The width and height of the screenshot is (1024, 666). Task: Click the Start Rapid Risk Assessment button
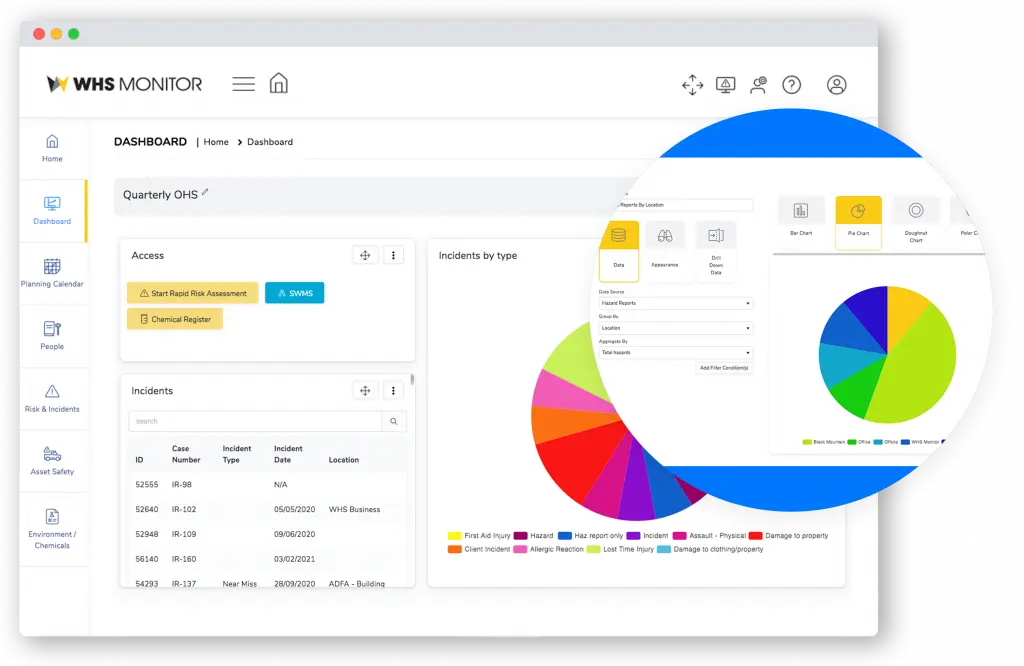(192, 293)
